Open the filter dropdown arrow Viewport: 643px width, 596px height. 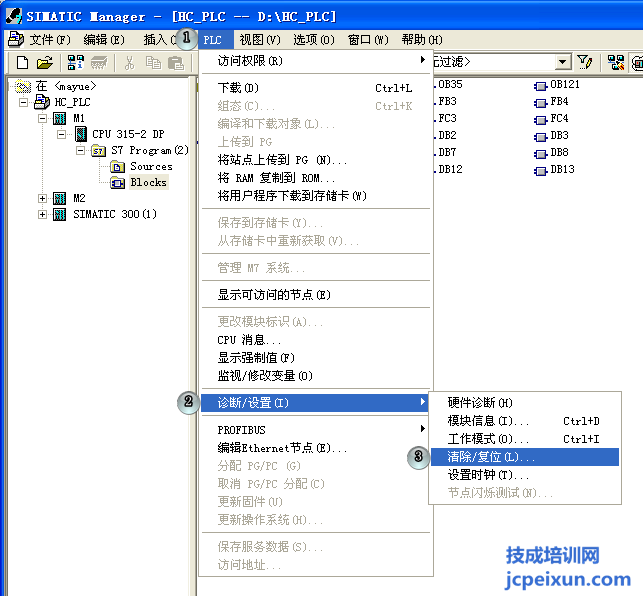(565, 62)
